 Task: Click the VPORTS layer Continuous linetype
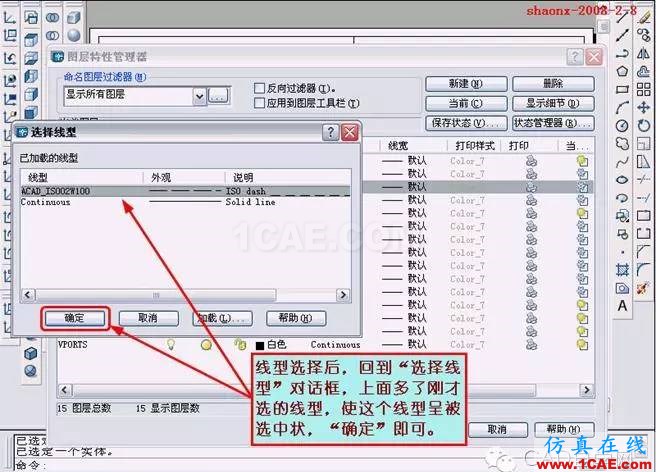tap(335, 345)
